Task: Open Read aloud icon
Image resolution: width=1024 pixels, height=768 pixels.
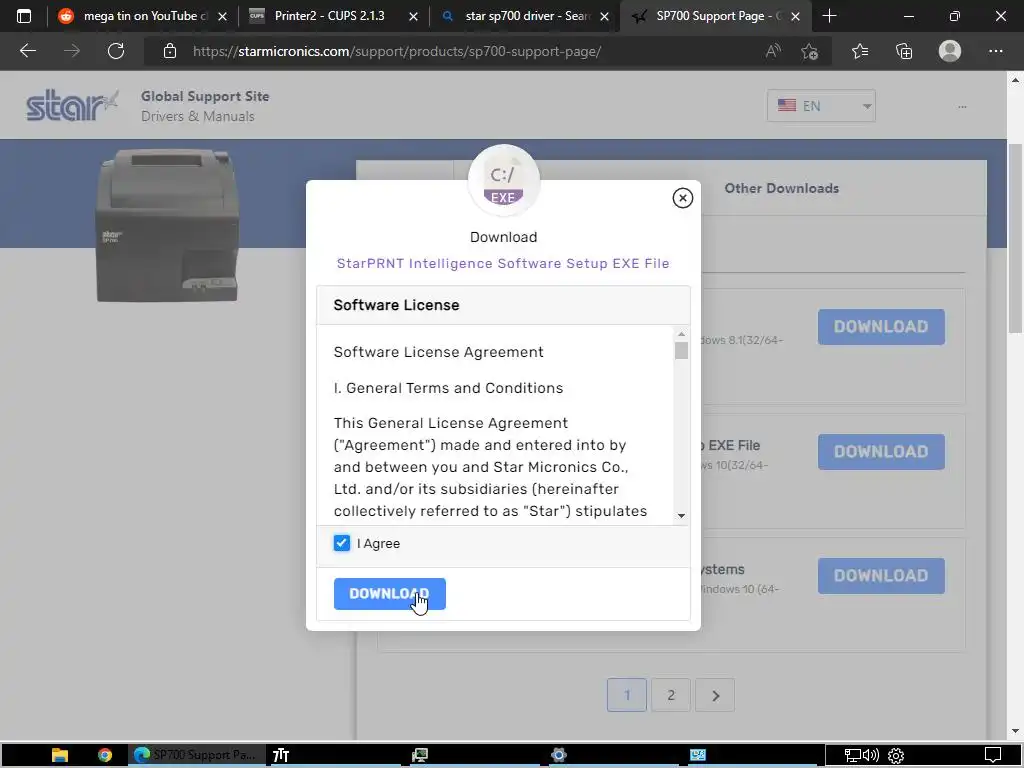Action: pyautogui.click(x=773, y=51)
